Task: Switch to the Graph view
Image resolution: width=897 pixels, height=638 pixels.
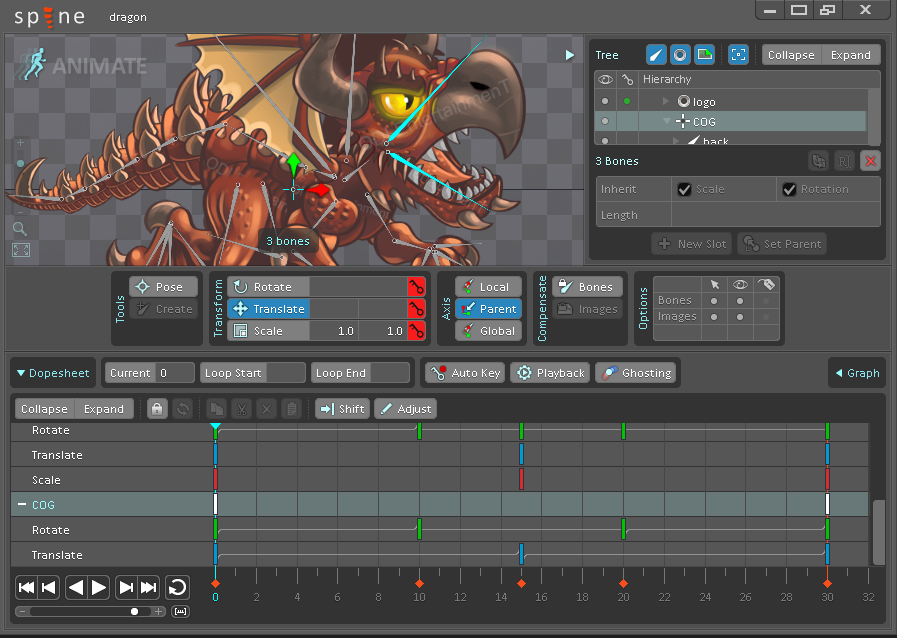Action: click(858, 372)
